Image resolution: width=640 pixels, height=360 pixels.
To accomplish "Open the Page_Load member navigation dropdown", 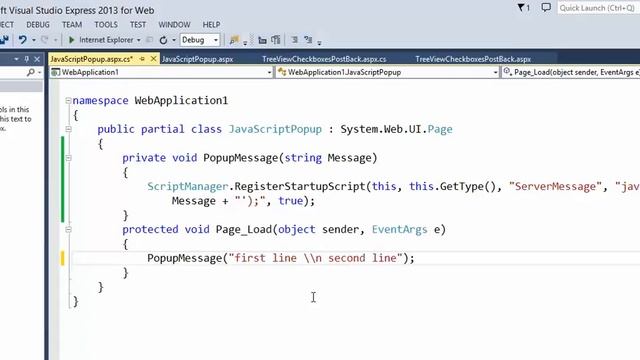I will [x=571, y=72].
